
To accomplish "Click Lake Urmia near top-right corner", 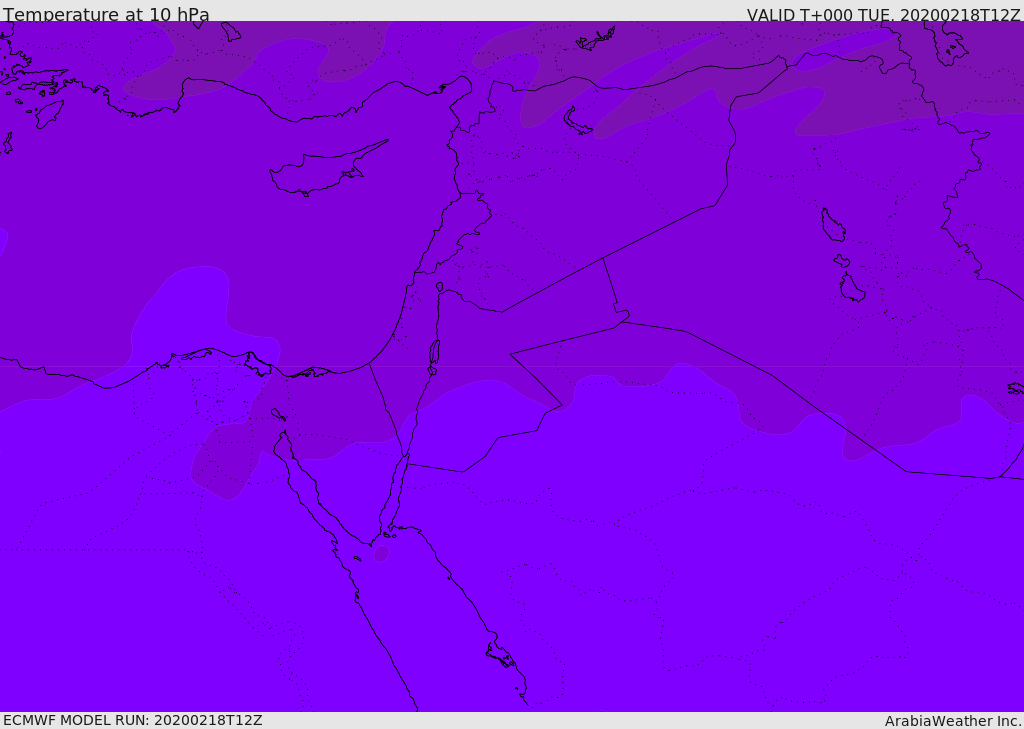I will pos(946,42).
